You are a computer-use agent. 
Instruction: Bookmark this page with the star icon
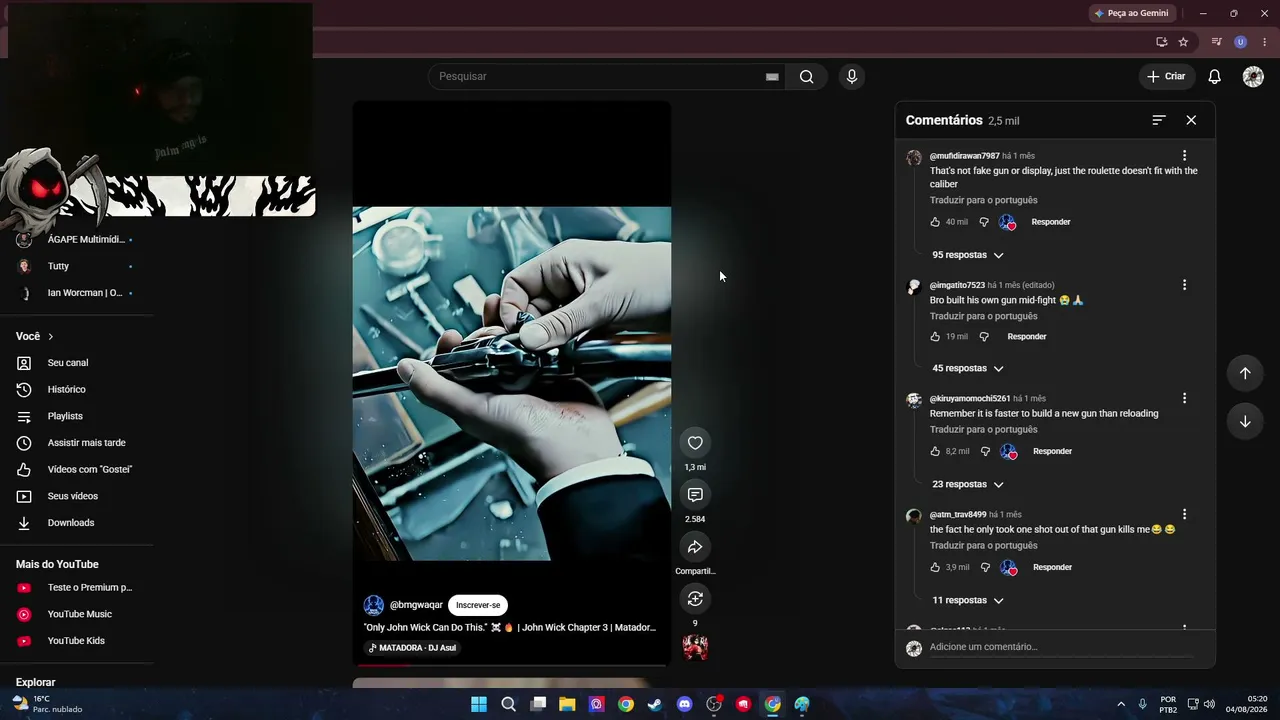[1183, 42]
